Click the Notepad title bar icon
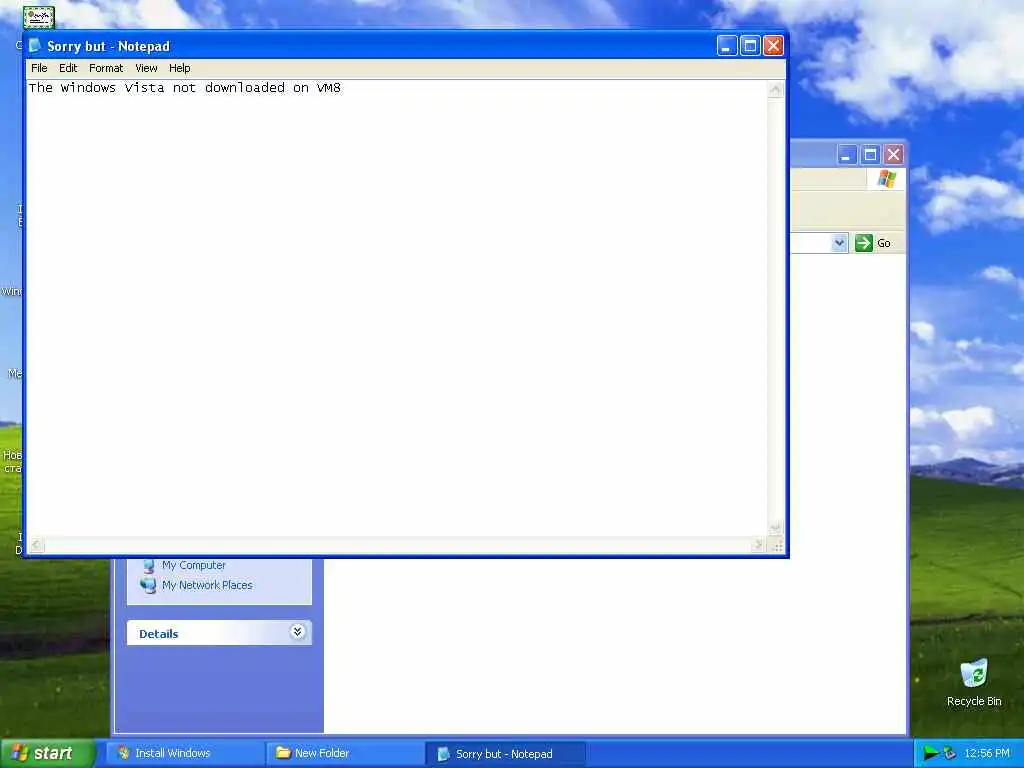This screenshot has height=768, width=1024. [35, 46]
